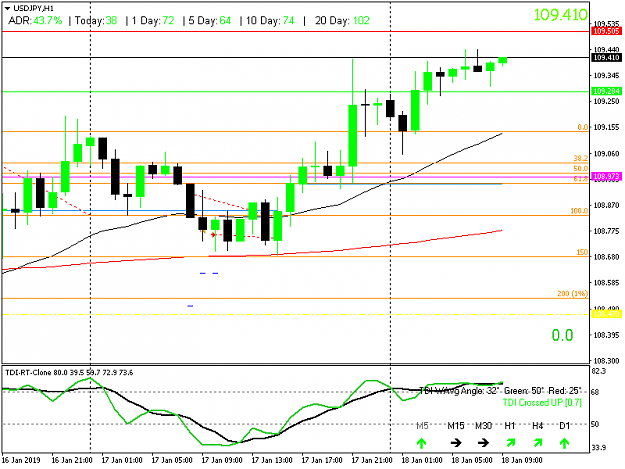Select the M30 timeframe label

pos(483,426)
